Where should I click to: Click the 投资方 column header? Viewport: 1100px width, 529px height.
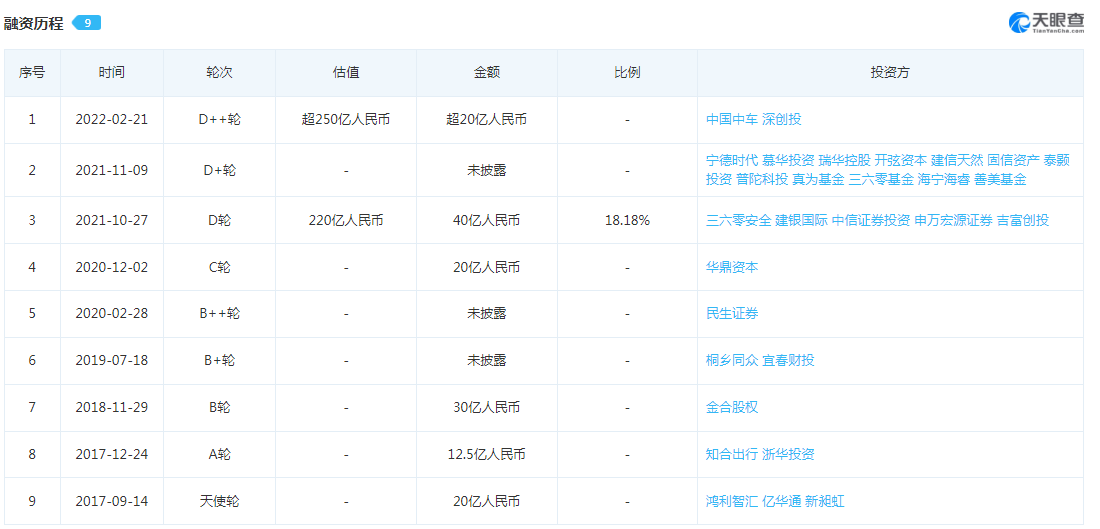point(890,72)
